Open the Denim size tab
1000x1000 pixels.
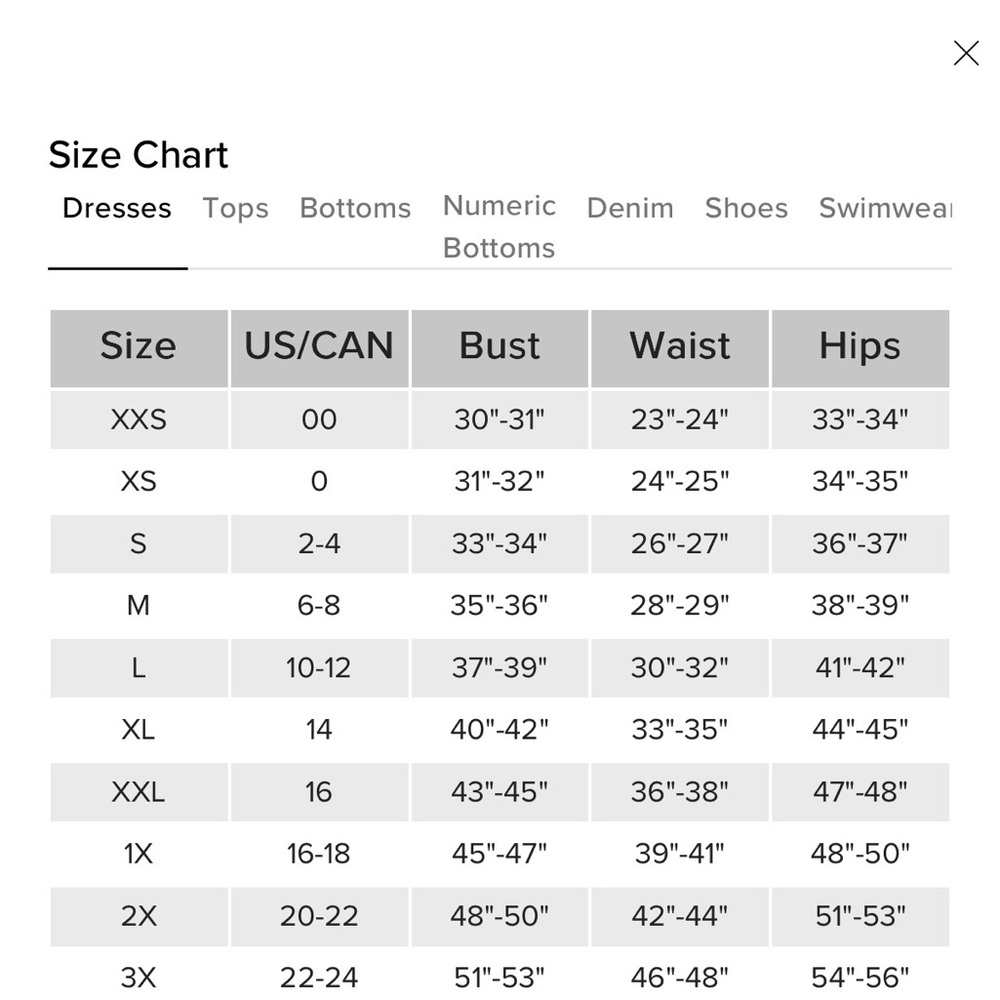pyautogui.click(x=630, y=208)
